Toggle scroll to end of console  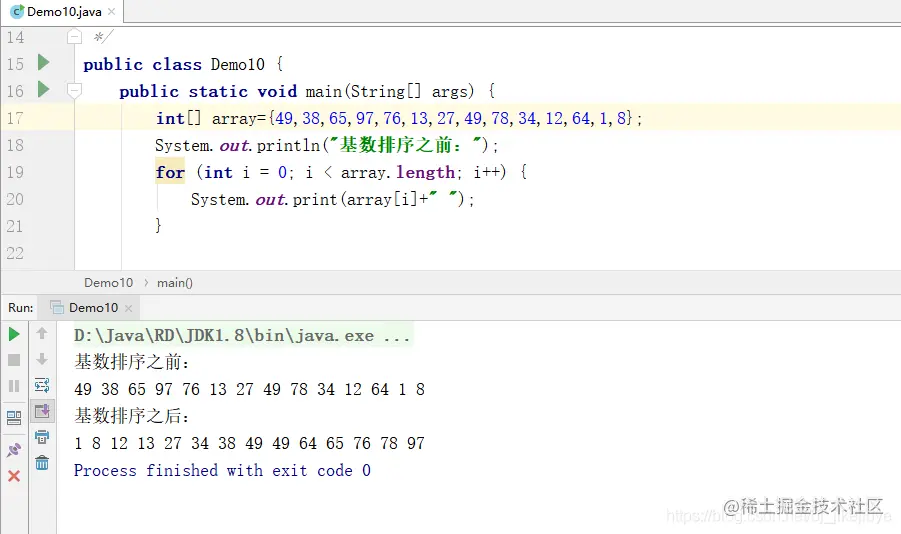click(x=42, y=411)
